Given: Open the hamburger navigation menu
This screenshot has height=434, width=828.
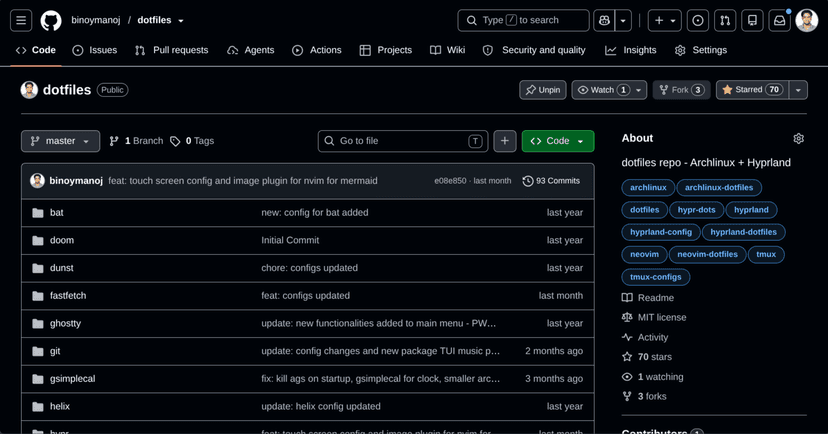Looking at the screenshot, I should pos(21,21).
